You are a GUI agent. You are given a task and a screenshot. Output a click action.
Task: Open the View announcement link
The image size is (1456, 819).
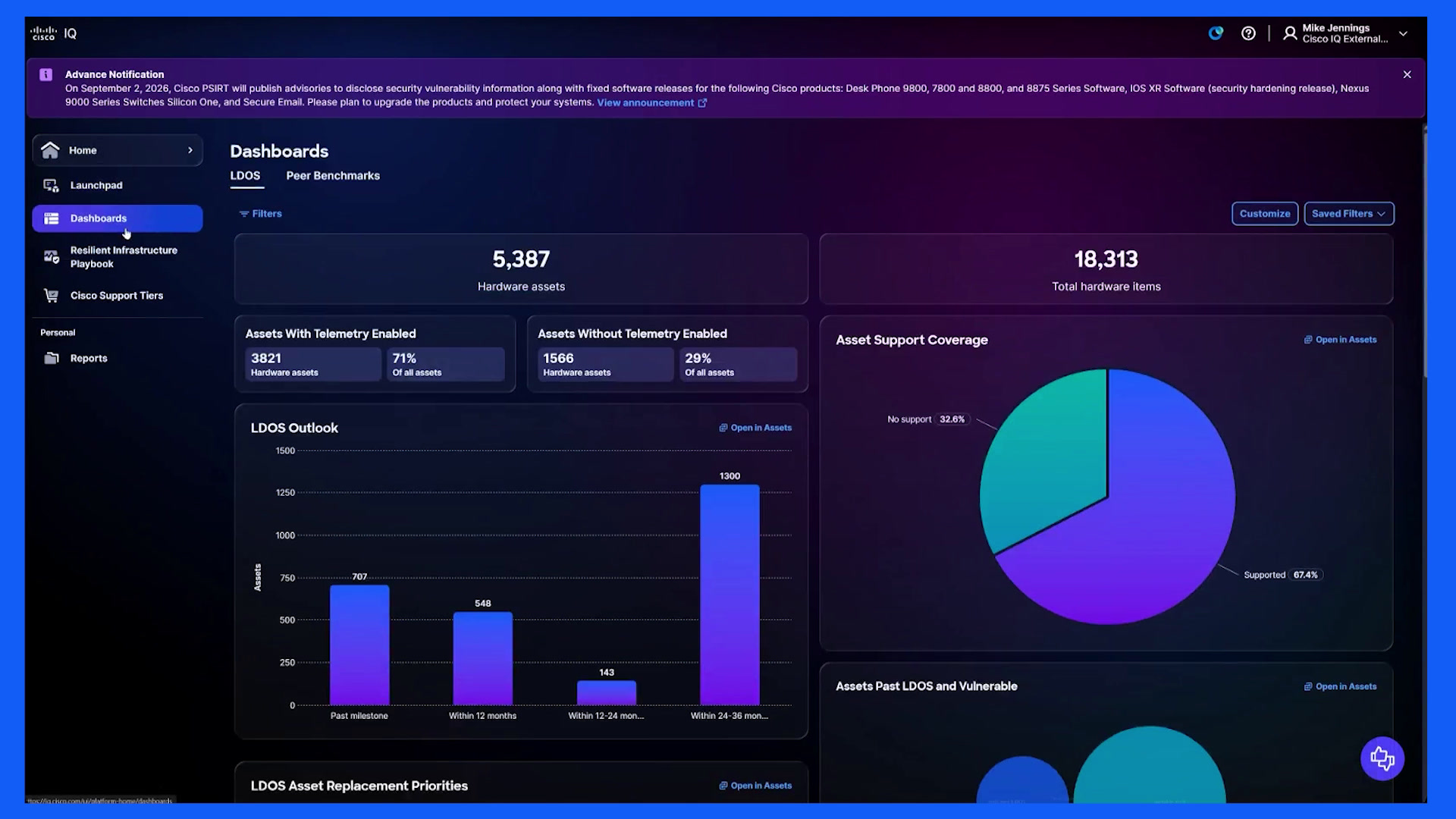point(651,102)
